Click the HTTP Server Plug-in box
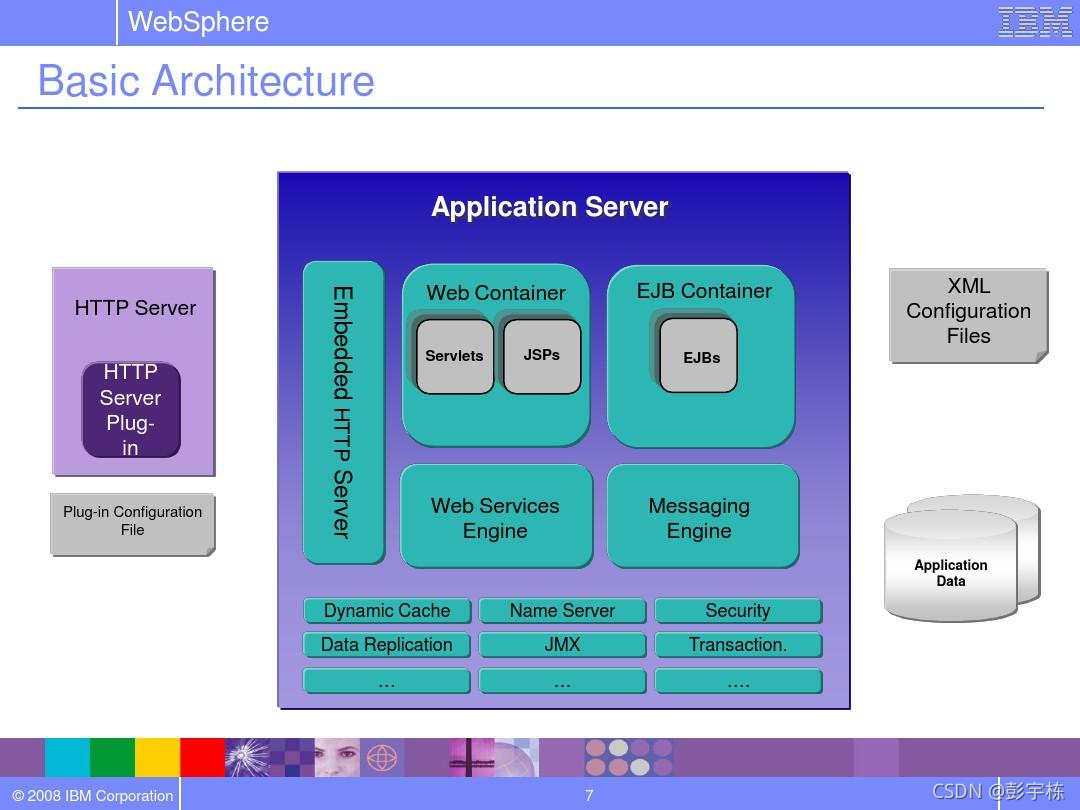The height and width of the screenshot is (810, 1080). point(131,410)
